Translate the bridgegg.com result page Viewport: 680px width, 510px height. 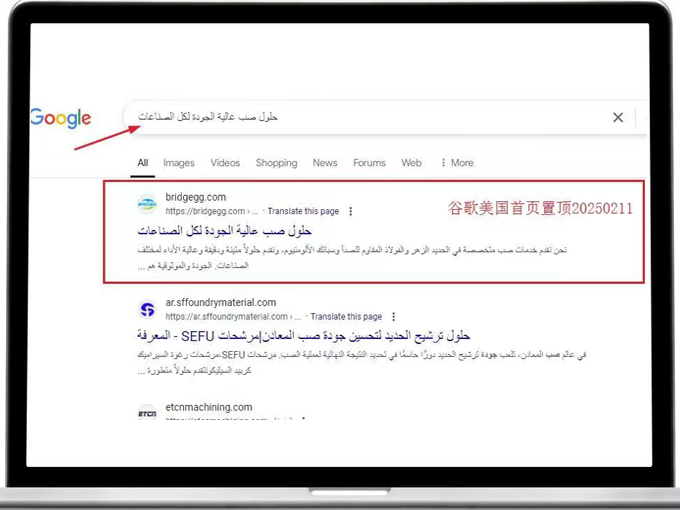click(303, 211)
